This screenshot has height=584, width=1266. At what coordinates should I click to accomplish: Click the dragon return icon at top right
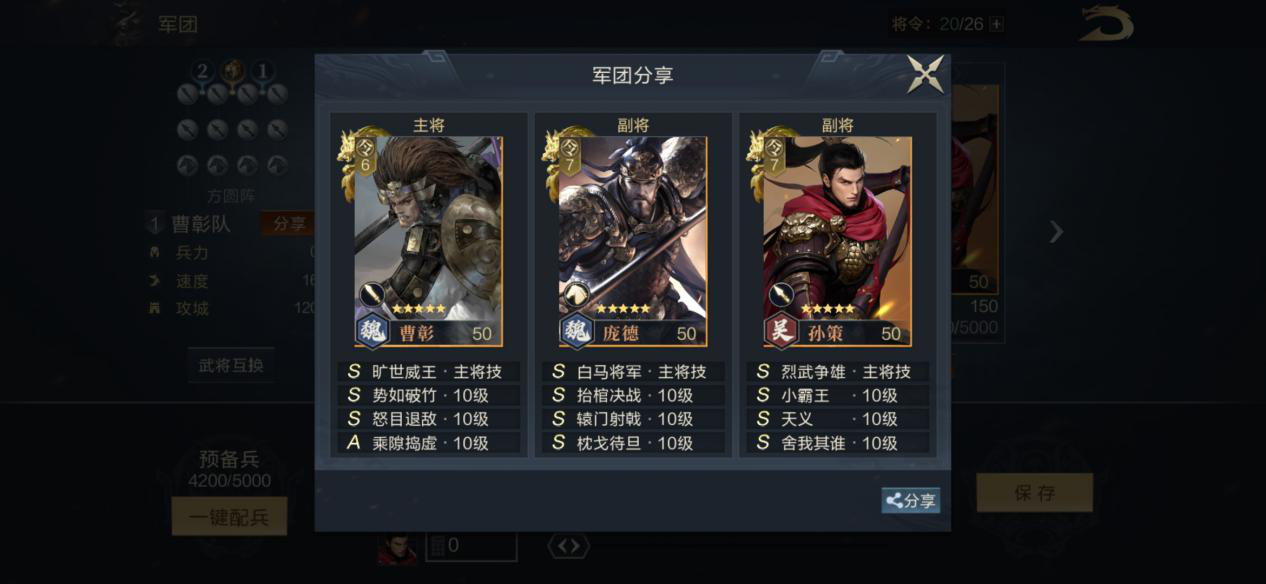click(x=1106, y=24)
